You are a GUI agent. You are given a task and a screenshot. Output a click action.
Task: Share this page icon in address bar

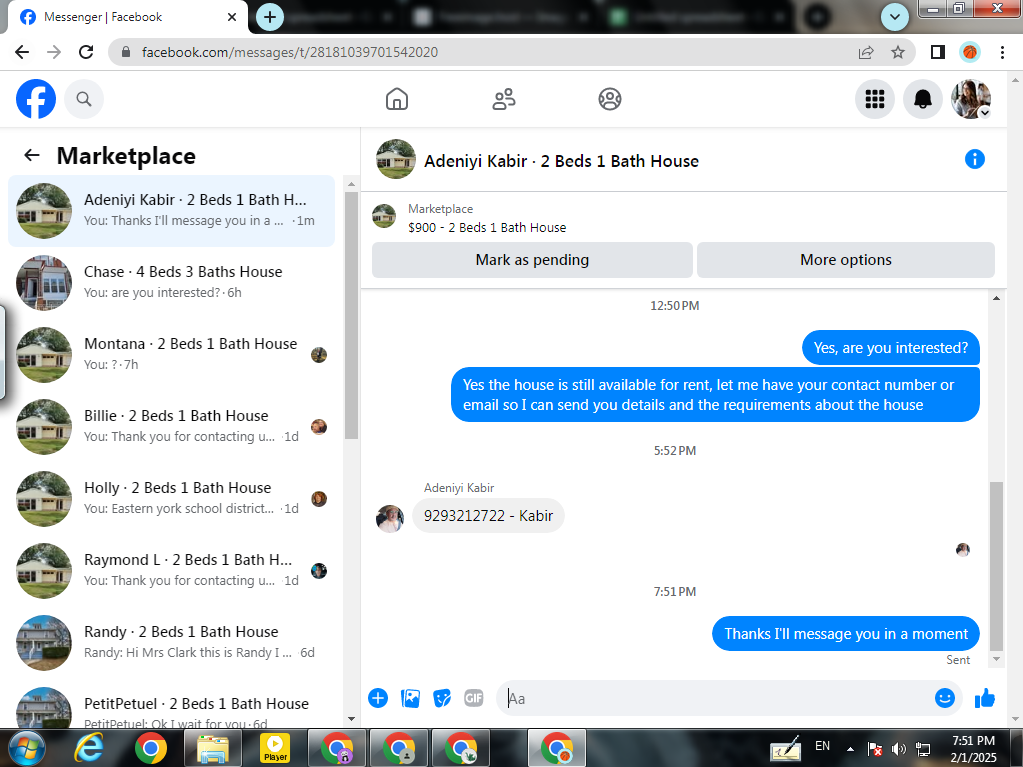866,52
